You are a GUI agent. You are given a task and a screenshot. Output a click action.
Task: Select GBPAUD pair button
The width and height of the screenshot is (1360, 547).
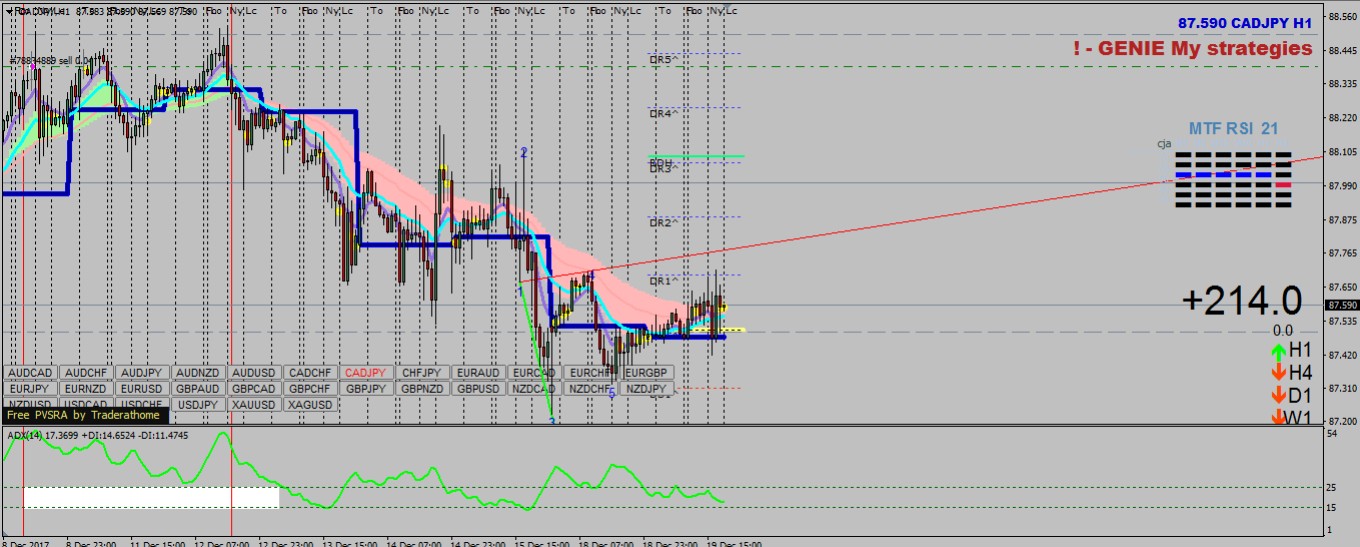click(198, 388)
